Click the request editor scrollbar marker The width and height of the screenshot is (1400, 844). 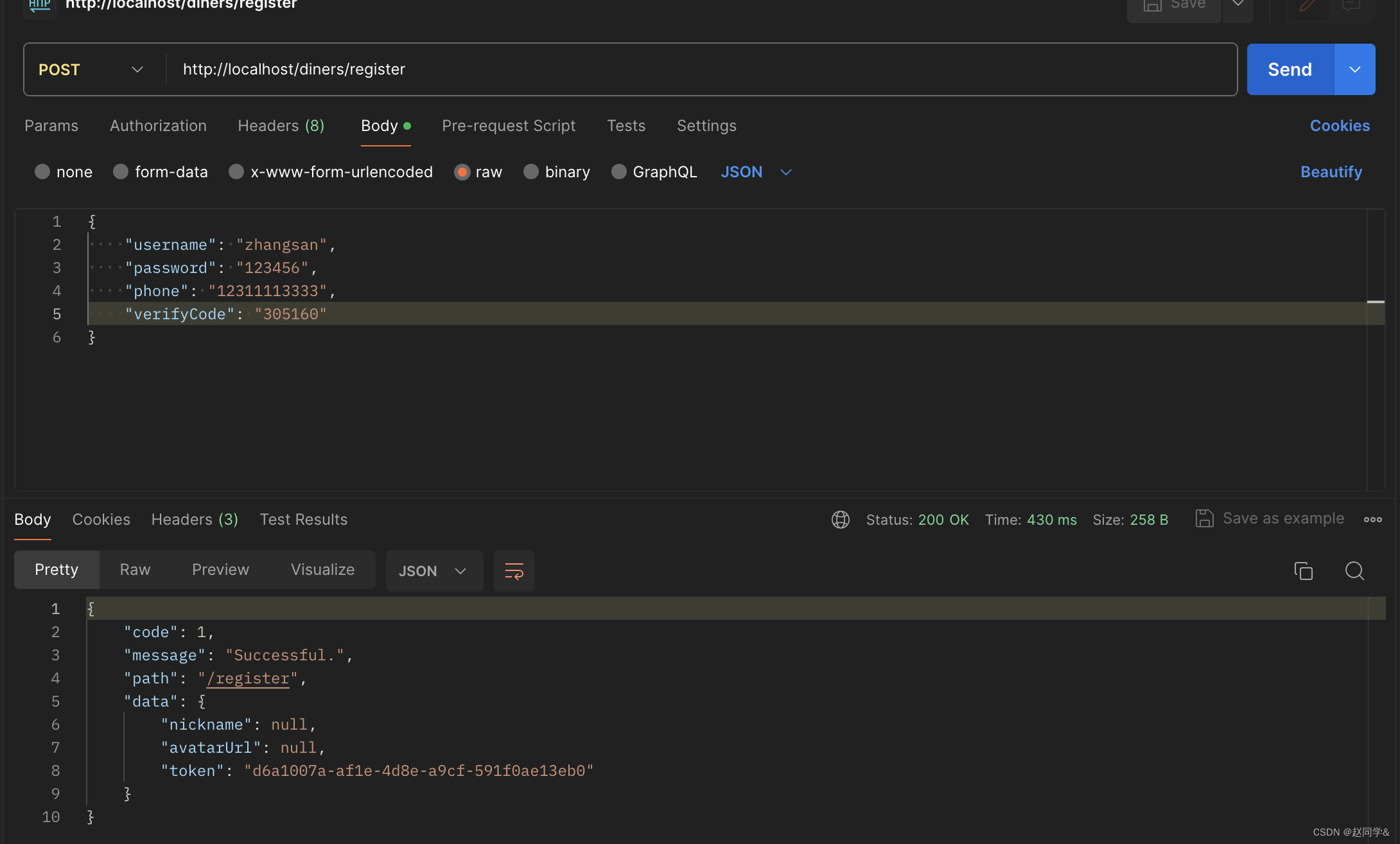coord(1375,302)
